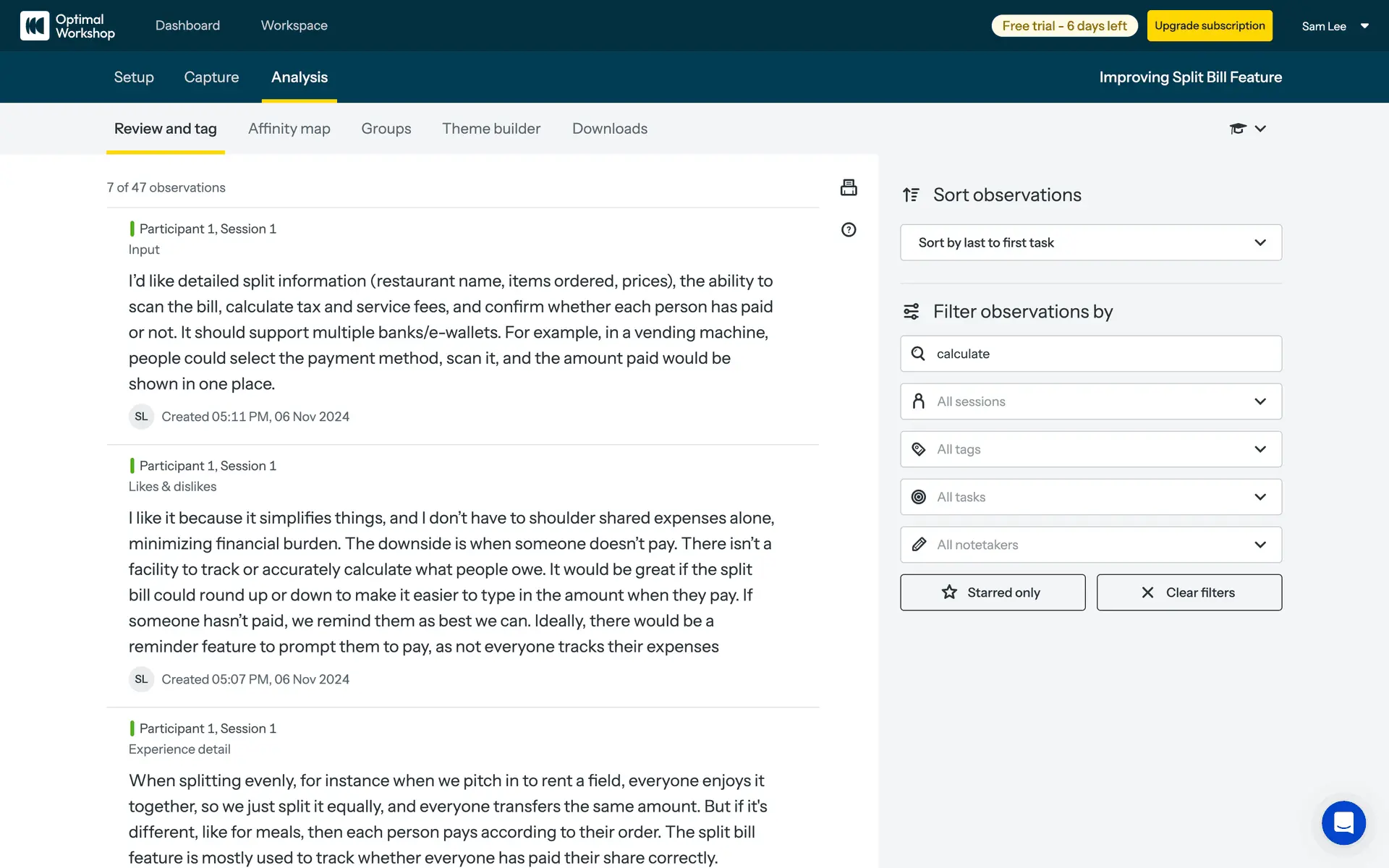The image size is (1389, 868).
Task: Click Upgrade subscription button
Action: pyautogui.click(x=1210, y=26)
